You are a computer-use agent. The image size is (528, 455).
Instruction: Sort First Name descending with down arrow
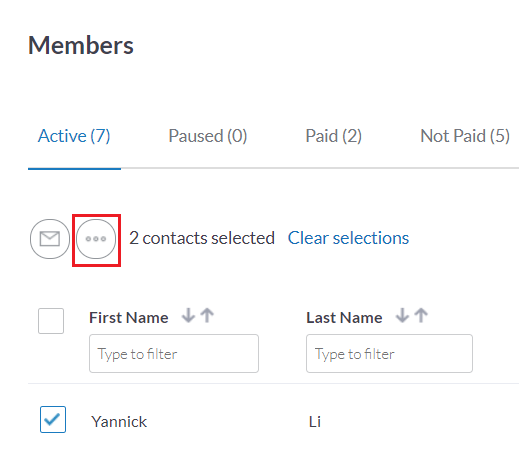pos(188,316)
